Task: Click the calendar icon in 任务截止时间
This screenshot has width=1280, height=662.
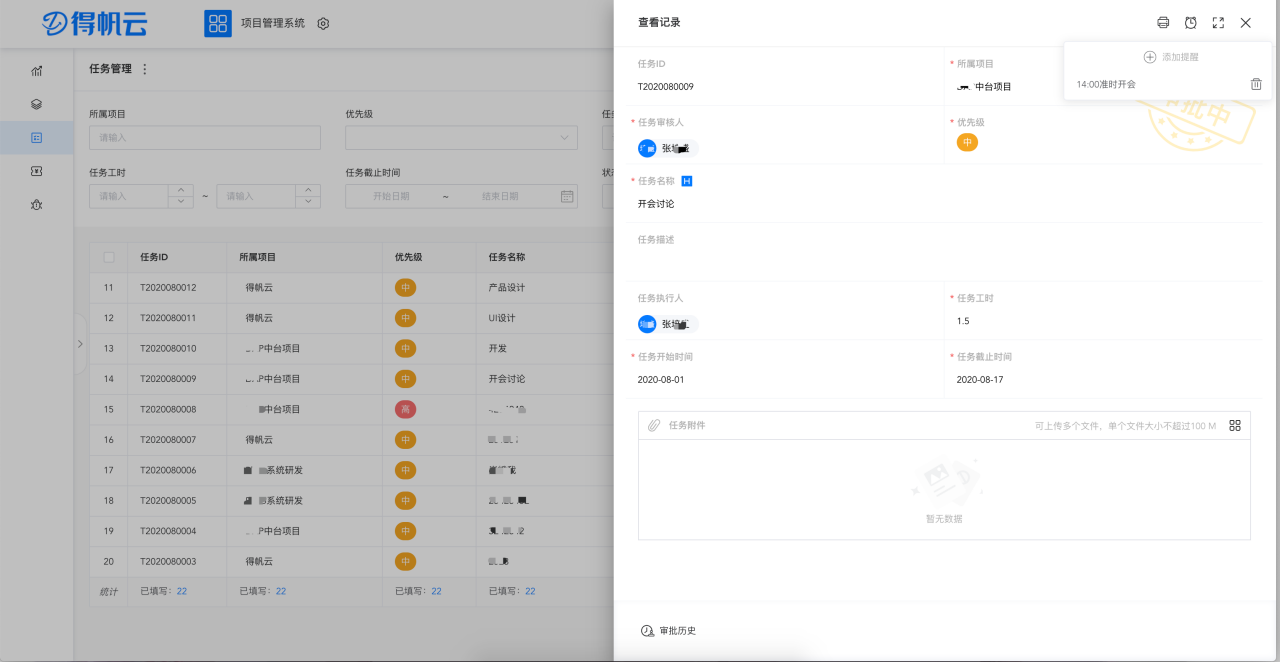Action: (x=566, y=196)
